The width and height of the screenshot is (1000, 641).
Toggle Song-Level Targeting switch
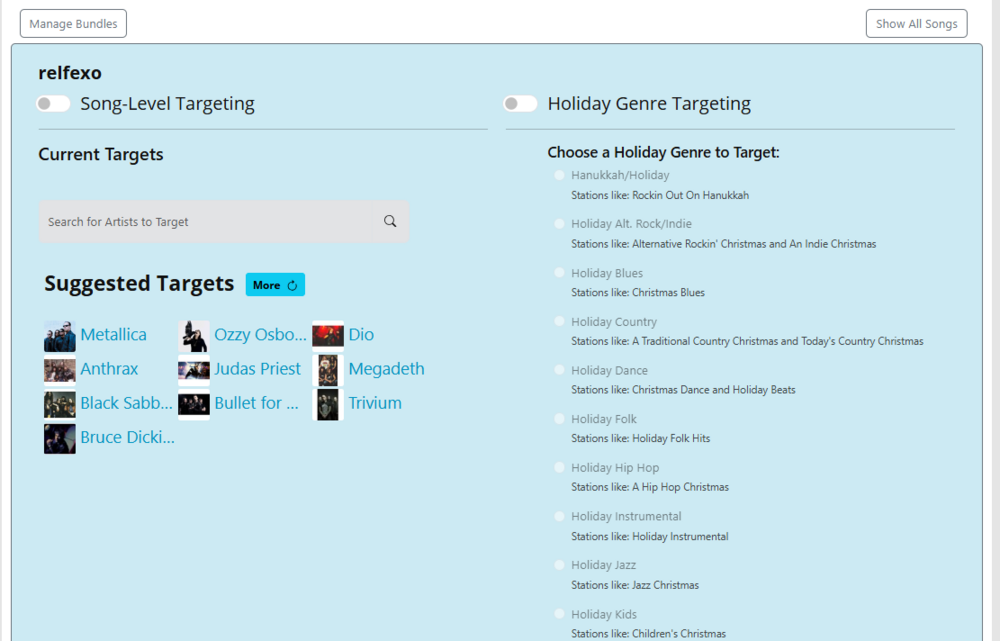point(53,103)
